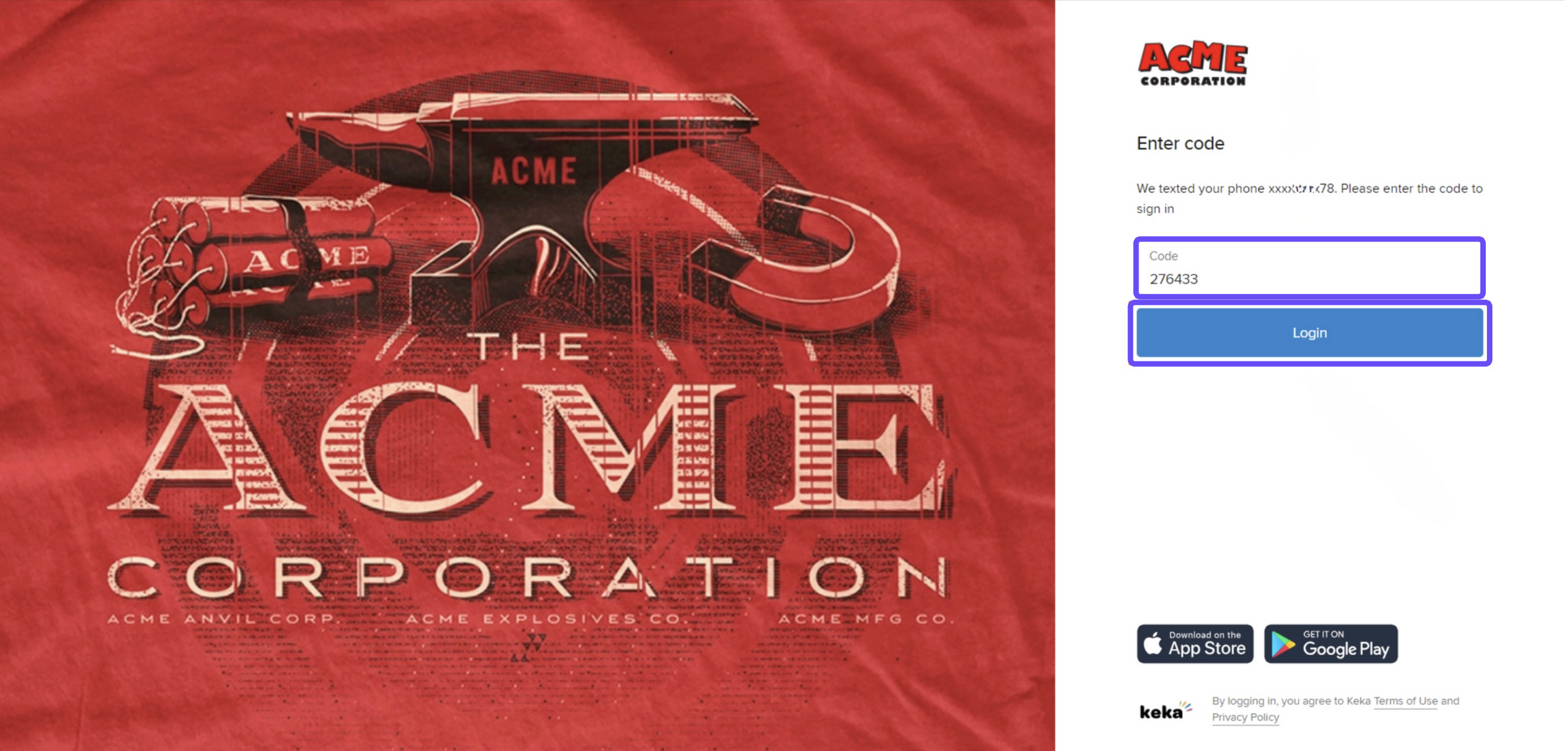1568x751 pixels.
Task: Open the Privacy Policy link
Action: (1245, 717)
